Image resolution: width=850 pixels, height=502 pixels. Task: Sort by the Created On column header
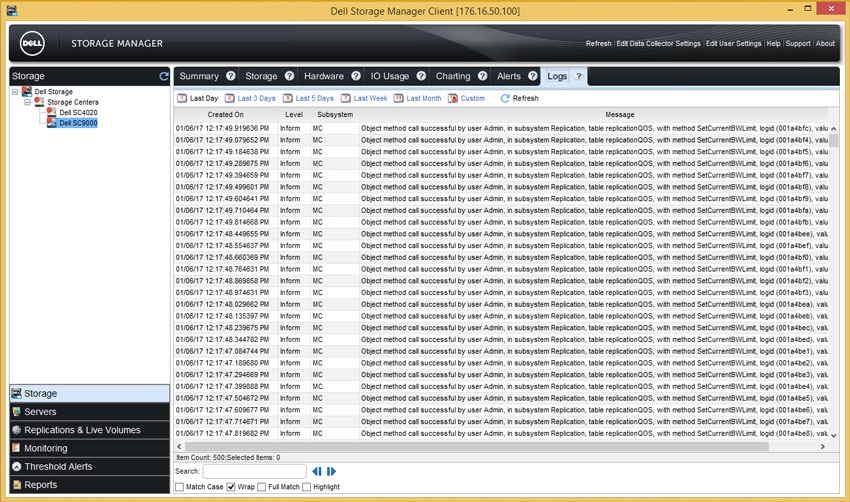(x=226, y=115)
